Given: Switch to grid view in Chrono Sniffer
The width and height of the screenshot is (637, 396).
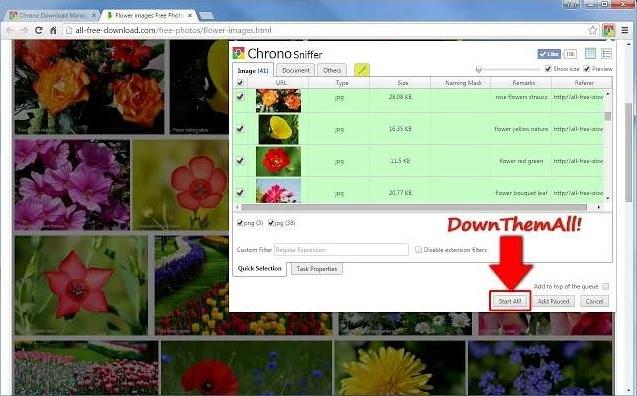Looking at the screenshot, I should [590, 54].
